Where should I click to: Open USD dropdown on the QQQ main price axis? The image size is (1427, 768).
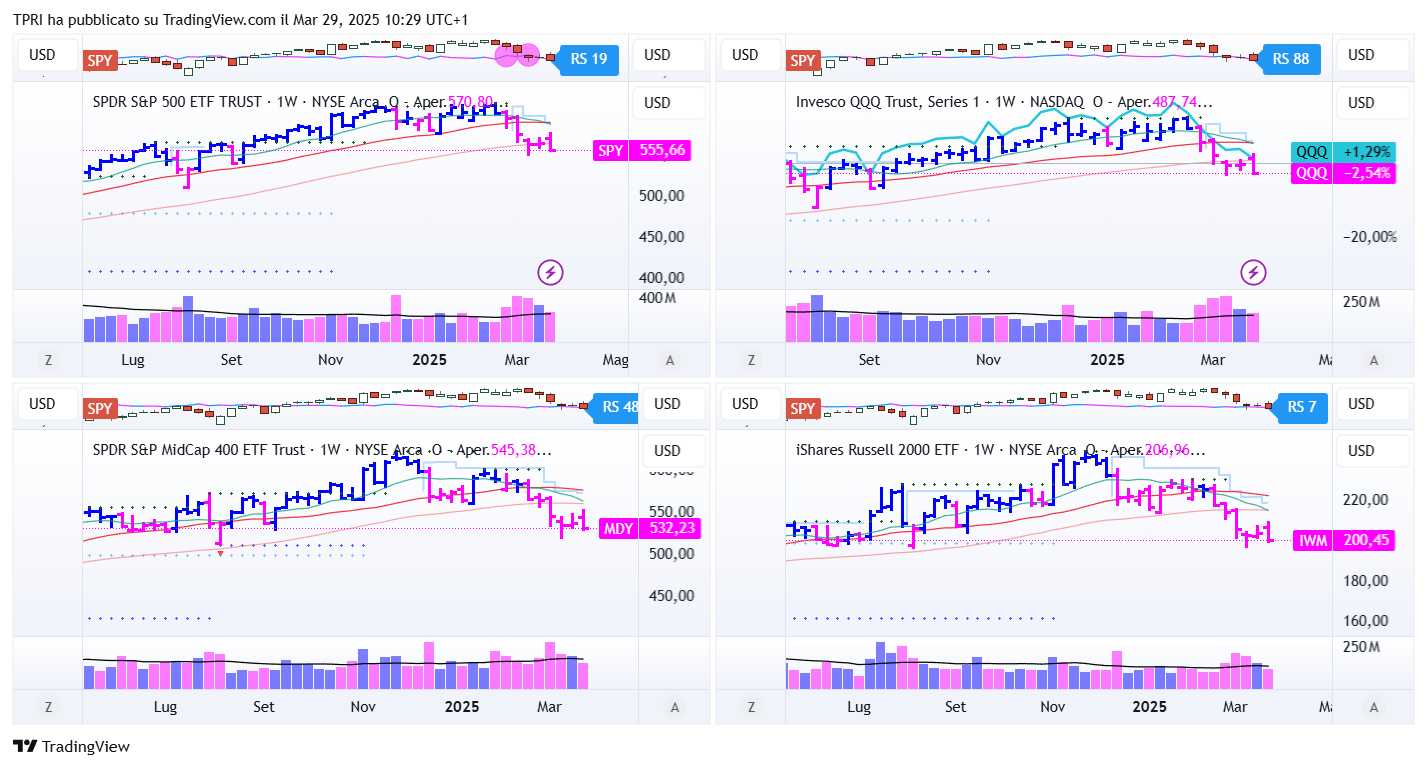click(1361, 102)
